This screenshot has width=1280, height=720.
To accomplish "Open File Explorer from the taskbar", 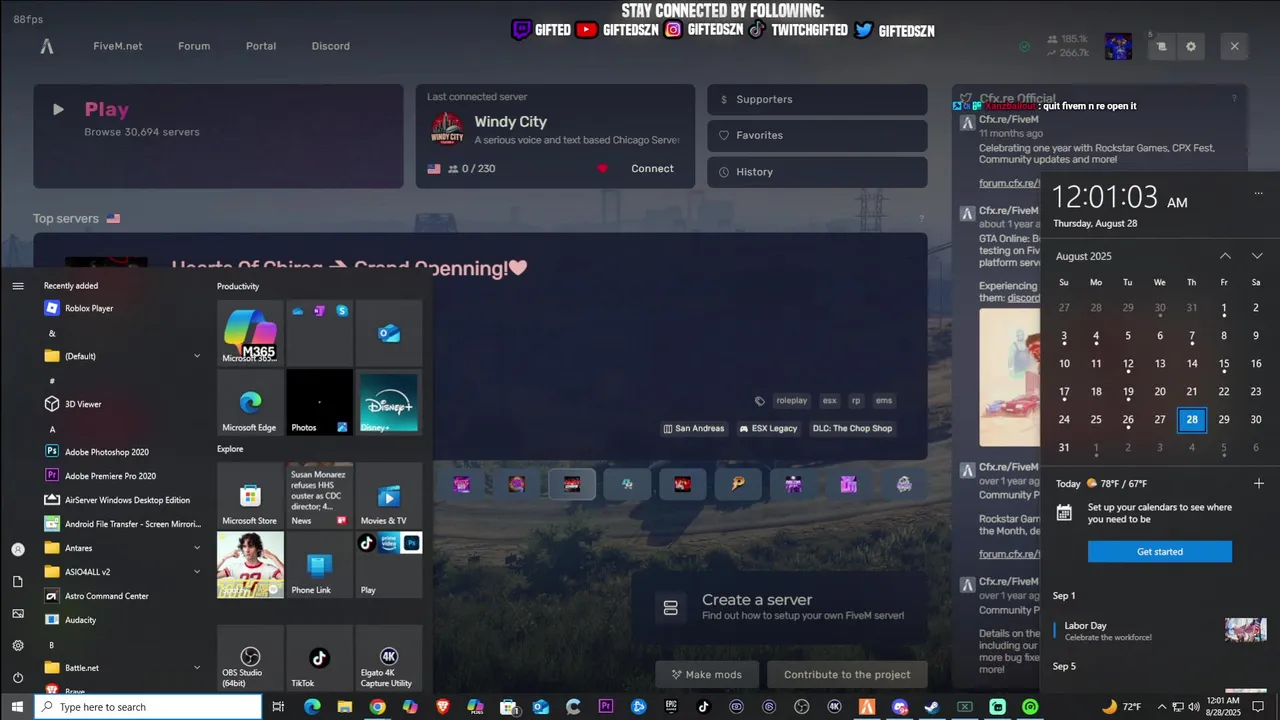I will pos(345,707).
